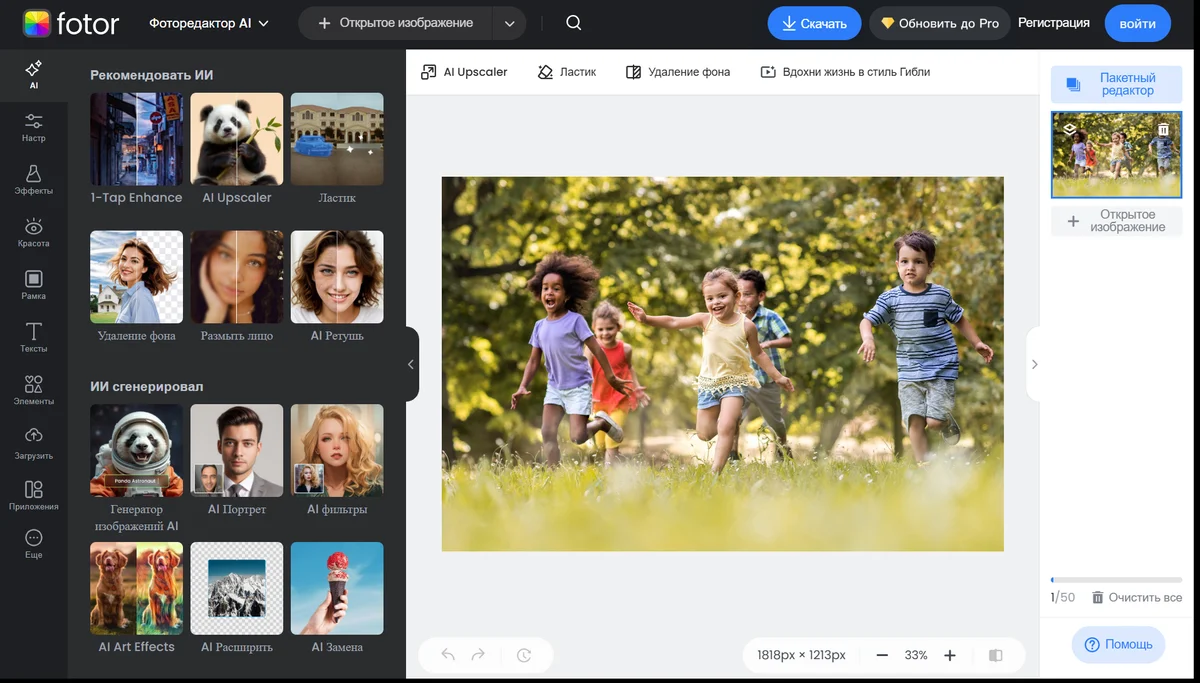Delete the image via thumbnail trash icon

pos(1163,130)
